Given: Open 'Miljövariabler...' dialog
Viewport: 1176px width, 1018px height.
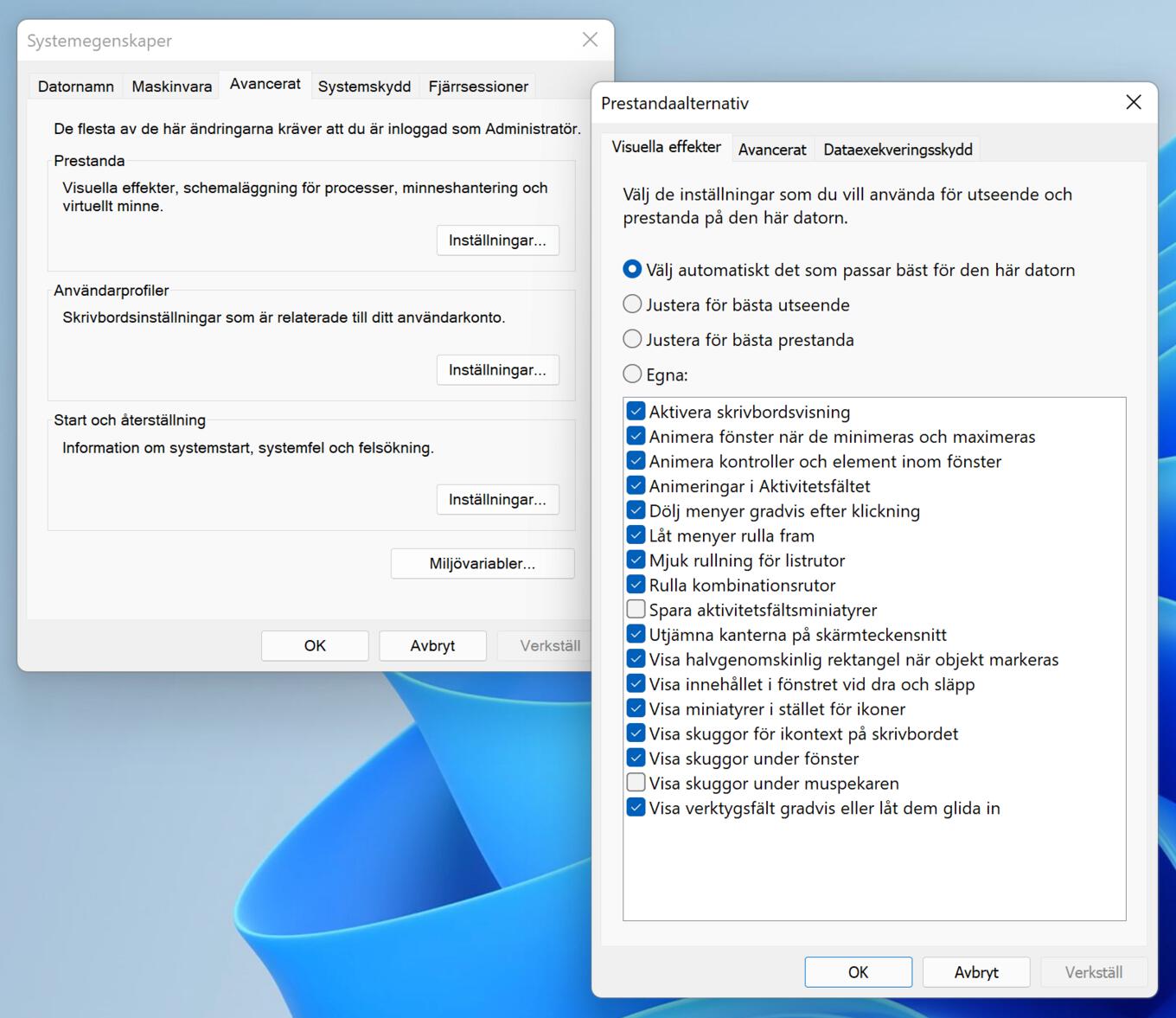Looking at the screenshot, I should [x=483, y=564].
